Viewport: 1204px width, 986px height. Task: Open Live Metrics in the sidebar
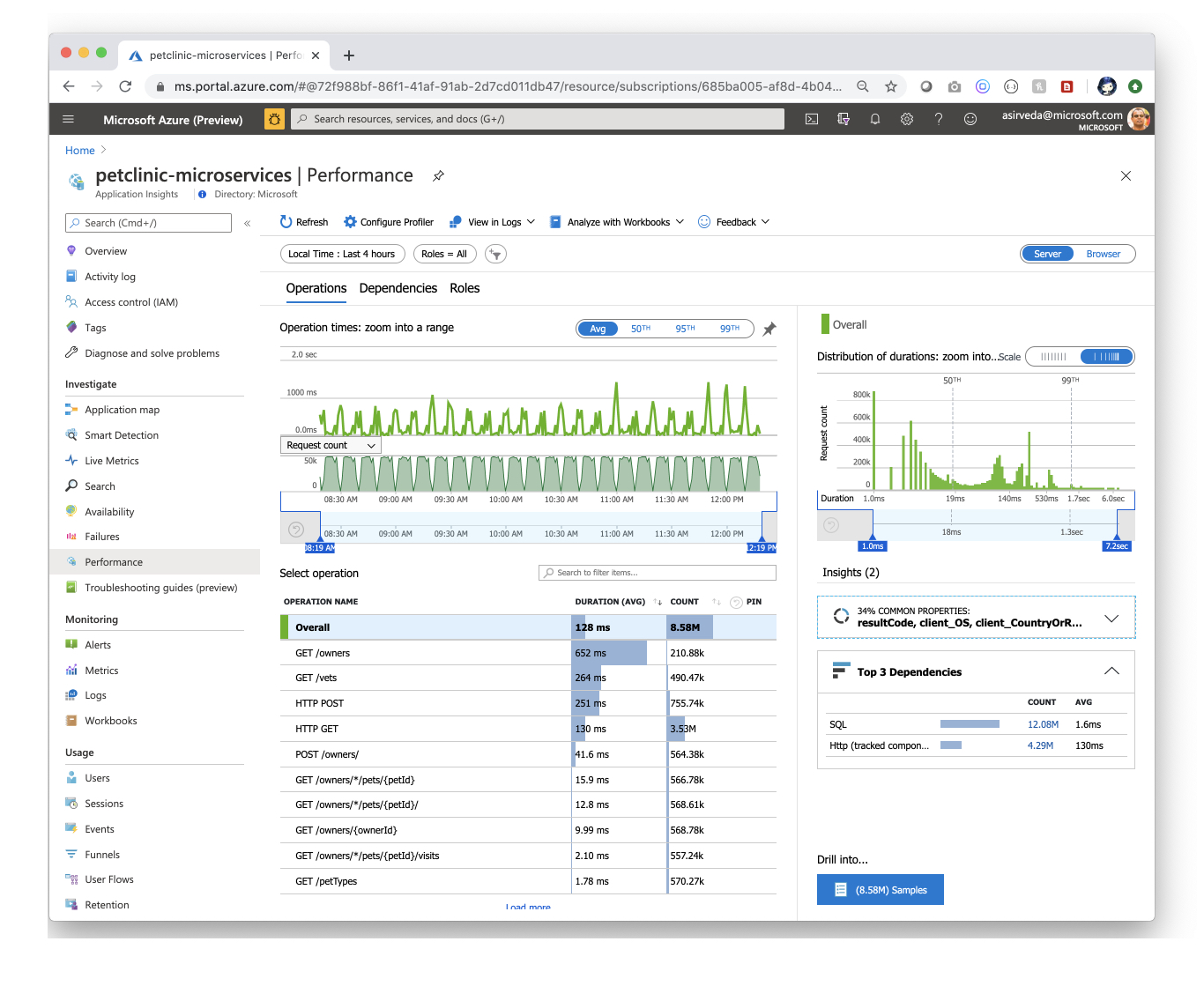tap(111, 461)
